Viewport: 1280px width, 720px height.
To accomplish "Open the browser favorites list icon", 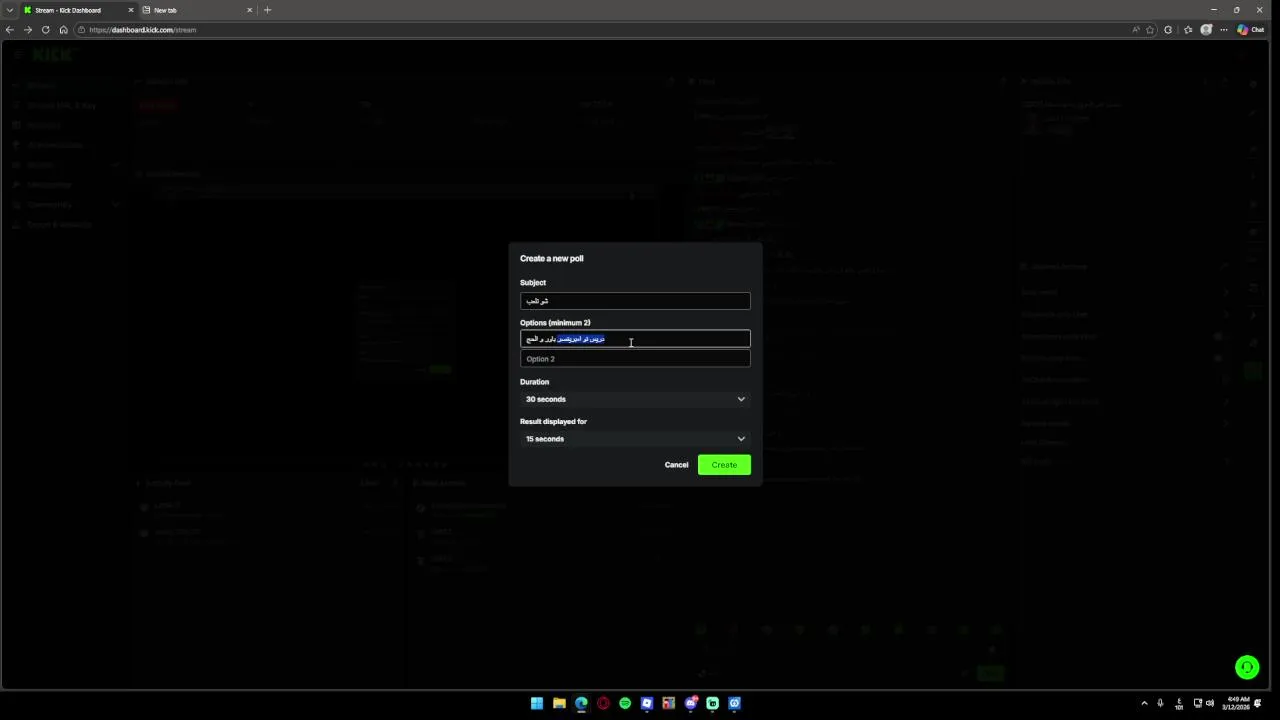I will pos(1188,30).
